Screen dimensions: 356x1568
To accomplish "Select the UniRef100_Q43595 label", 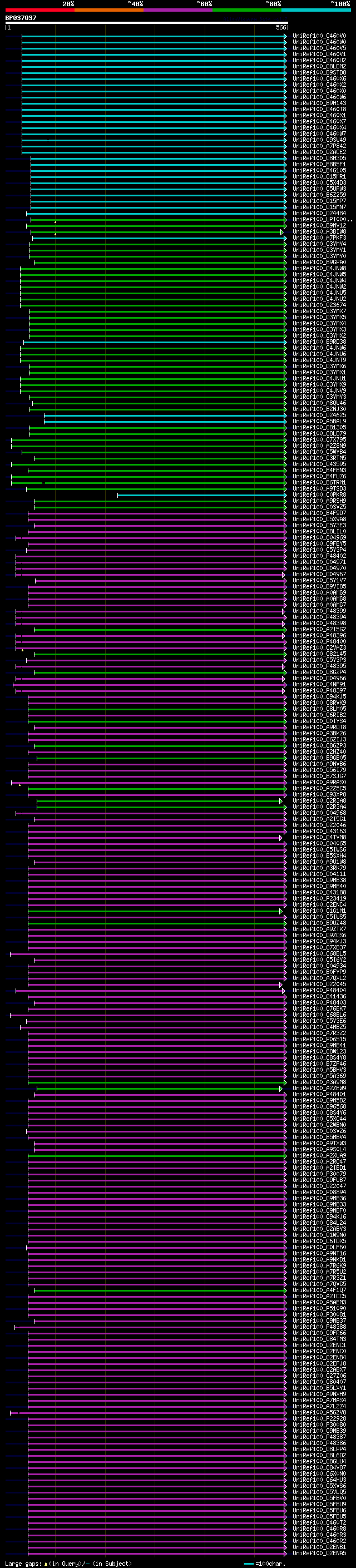I will point(319,464).
